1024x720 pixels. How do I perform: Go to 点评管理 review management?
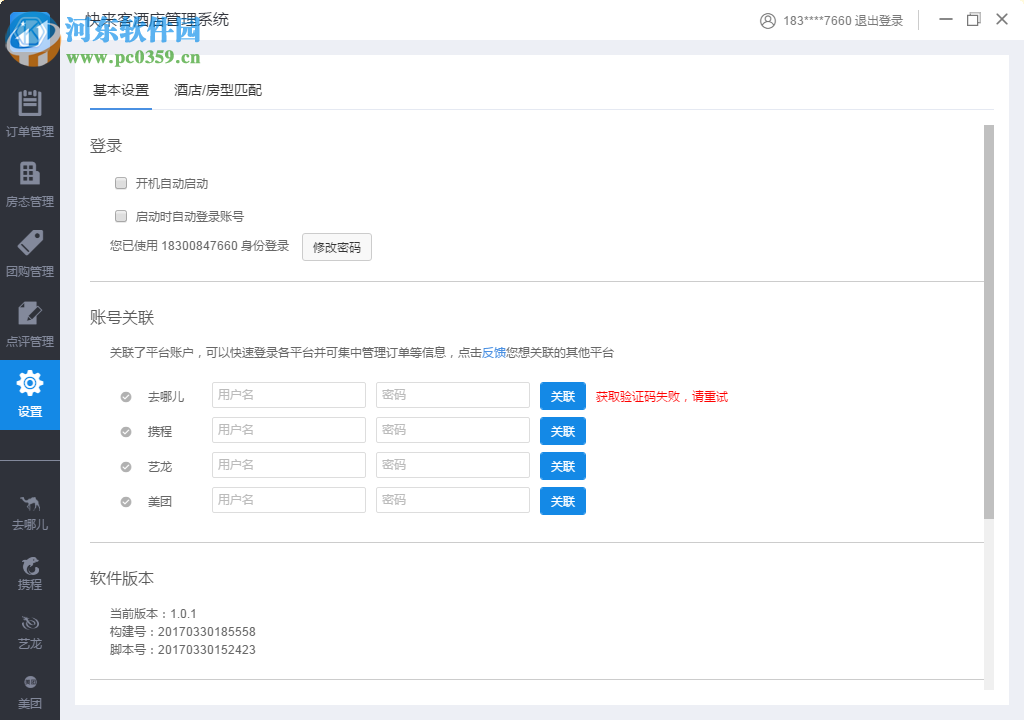pos(30,323)
